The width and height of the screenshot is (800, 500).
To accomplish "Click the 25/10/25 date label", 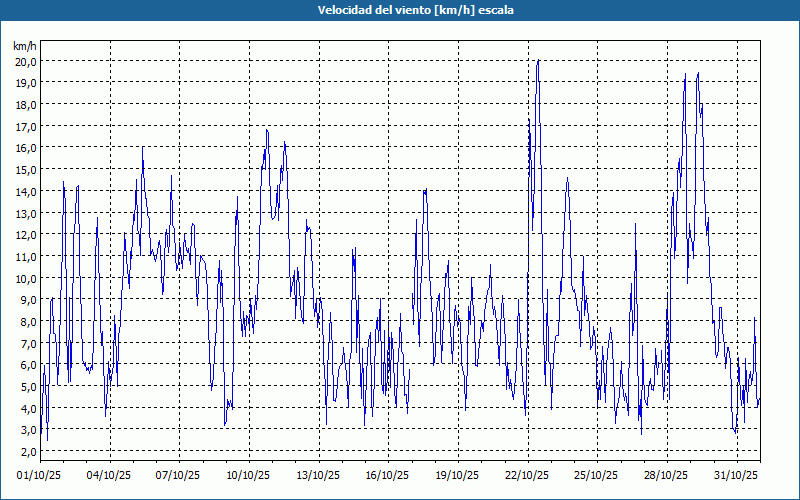I will click(594, 475).
